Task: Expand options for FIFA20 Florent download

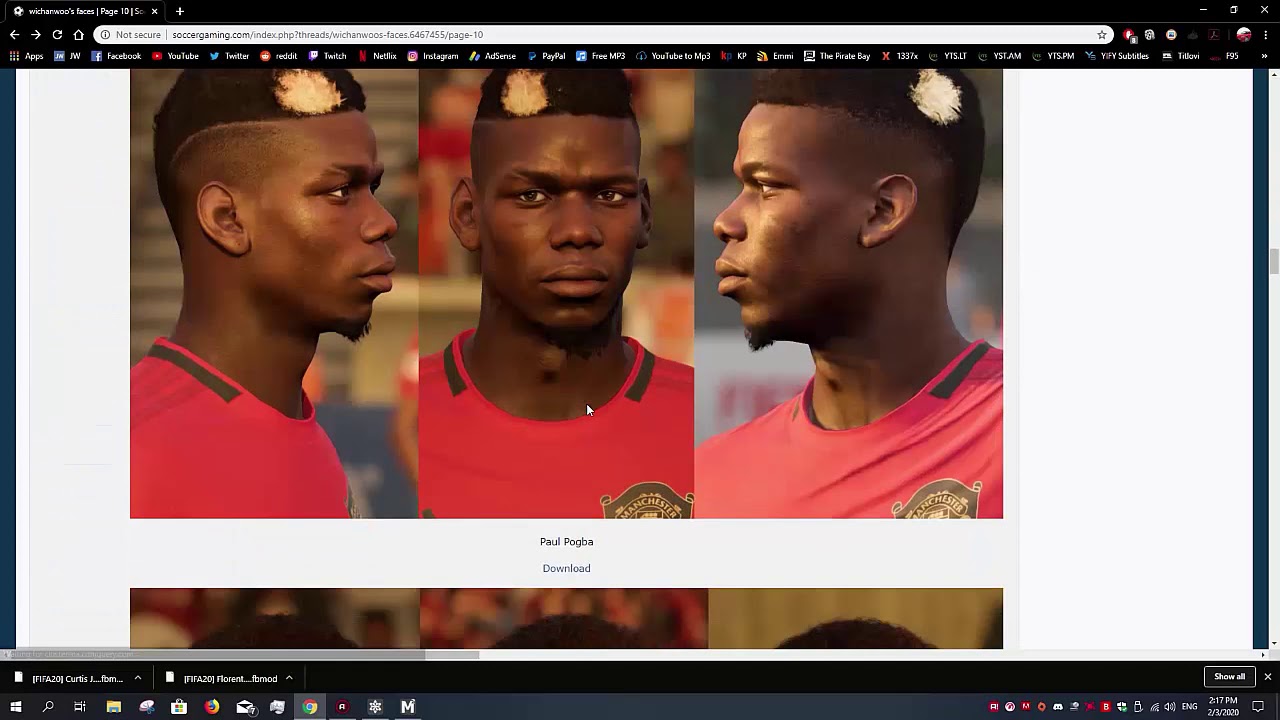Action: (289, 678)
